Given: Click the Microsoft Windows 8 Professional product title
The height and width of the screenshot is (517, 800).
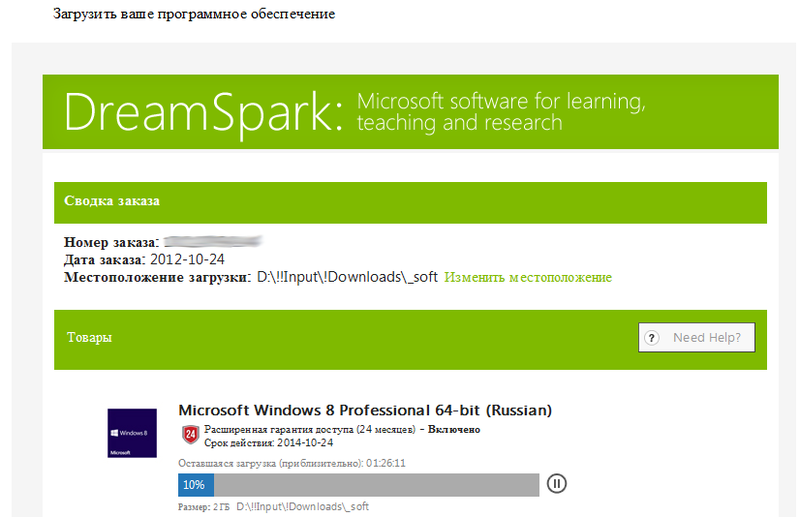Looking at the screenshot, I should coord(365,410).
